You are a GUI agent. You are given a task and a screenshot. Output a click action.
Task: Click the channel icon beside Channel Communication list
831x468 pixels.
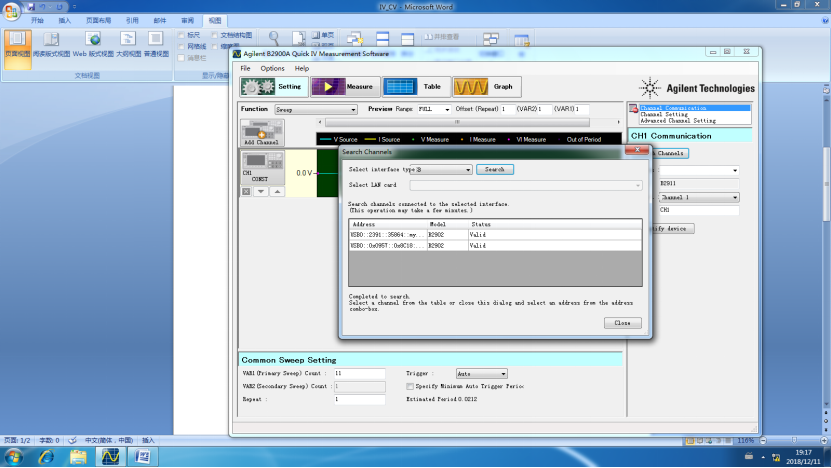pos(633,109)
